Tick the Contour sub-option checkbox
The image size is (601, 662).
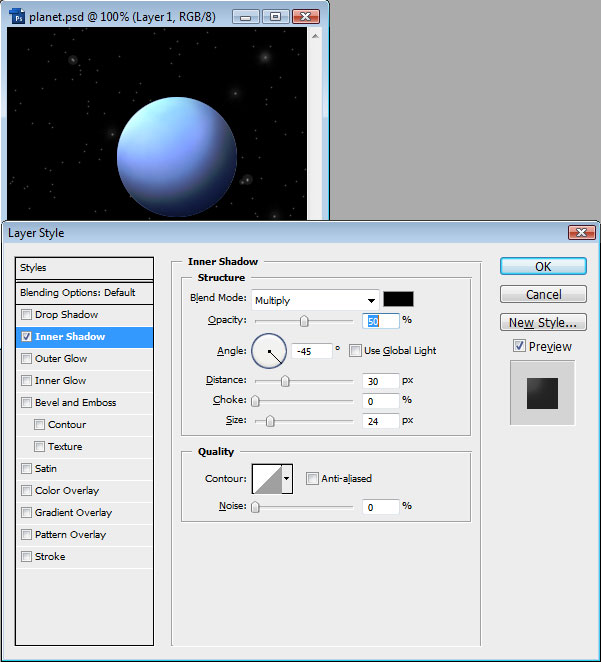click(x=39, y=424)
